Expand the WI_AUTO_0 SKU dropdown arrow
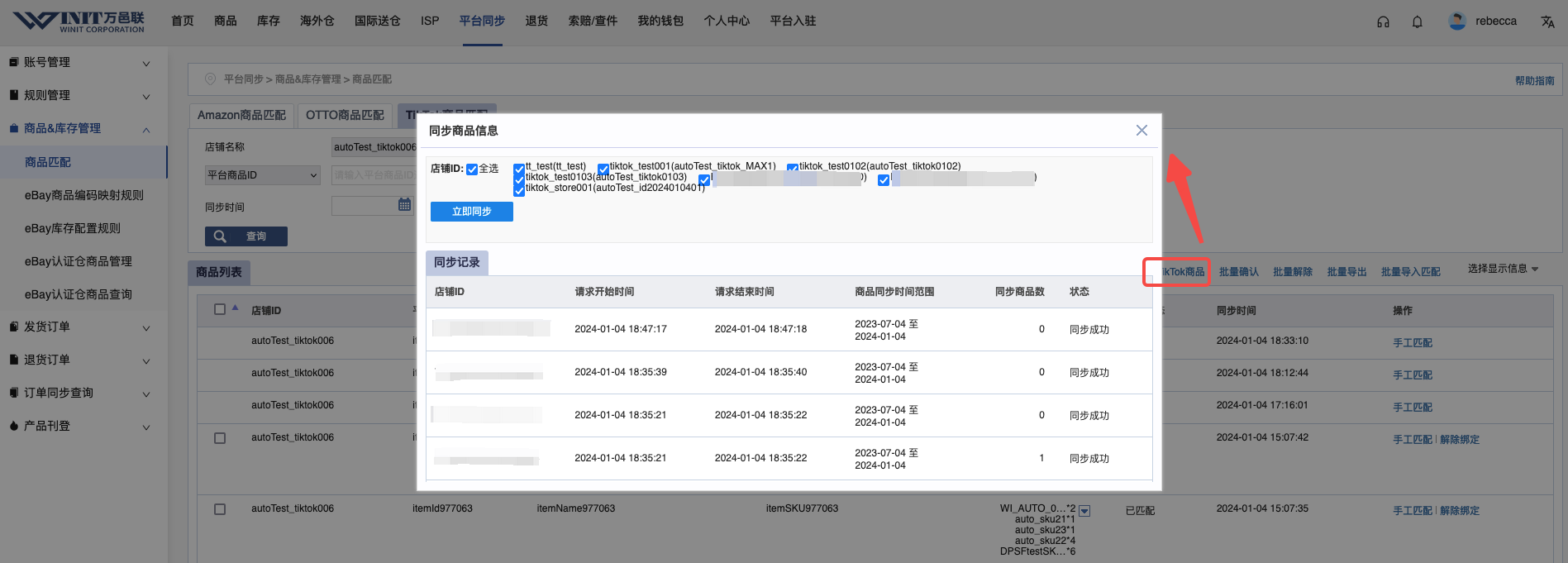Viewport: 1568px width, 563px height. (1084, 511)
